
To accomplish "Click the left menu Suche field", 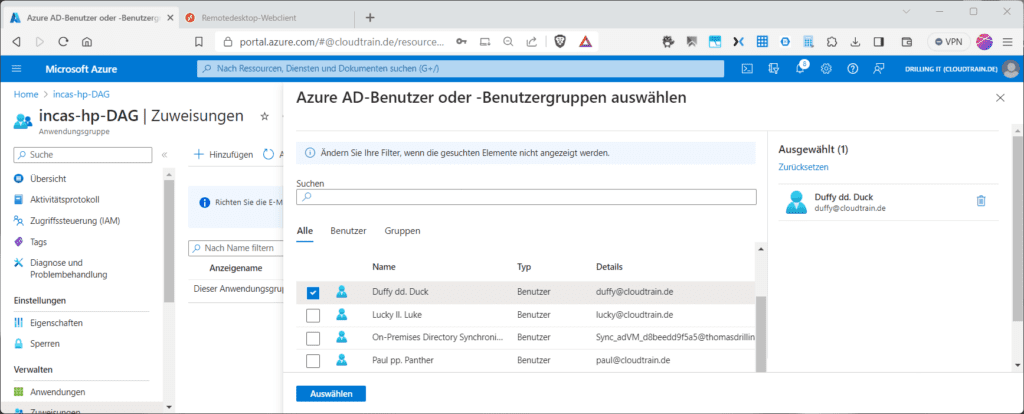I will 83,155.
